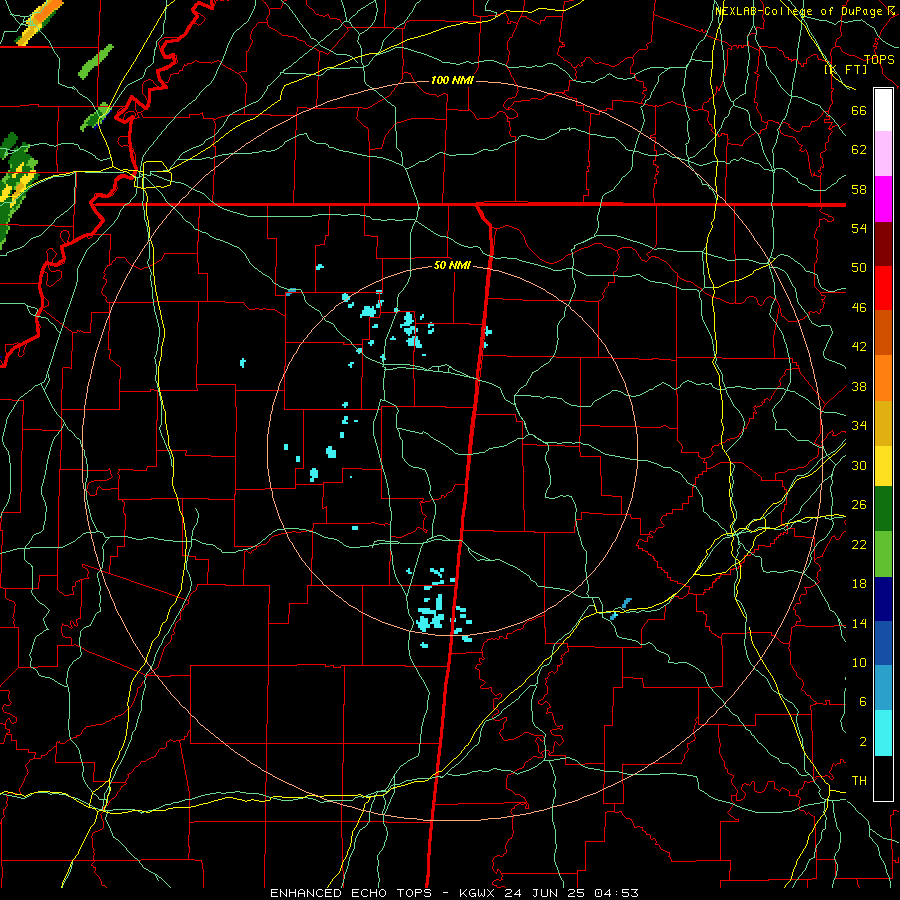Click the medium blue legend swatch

click(883, 643)
